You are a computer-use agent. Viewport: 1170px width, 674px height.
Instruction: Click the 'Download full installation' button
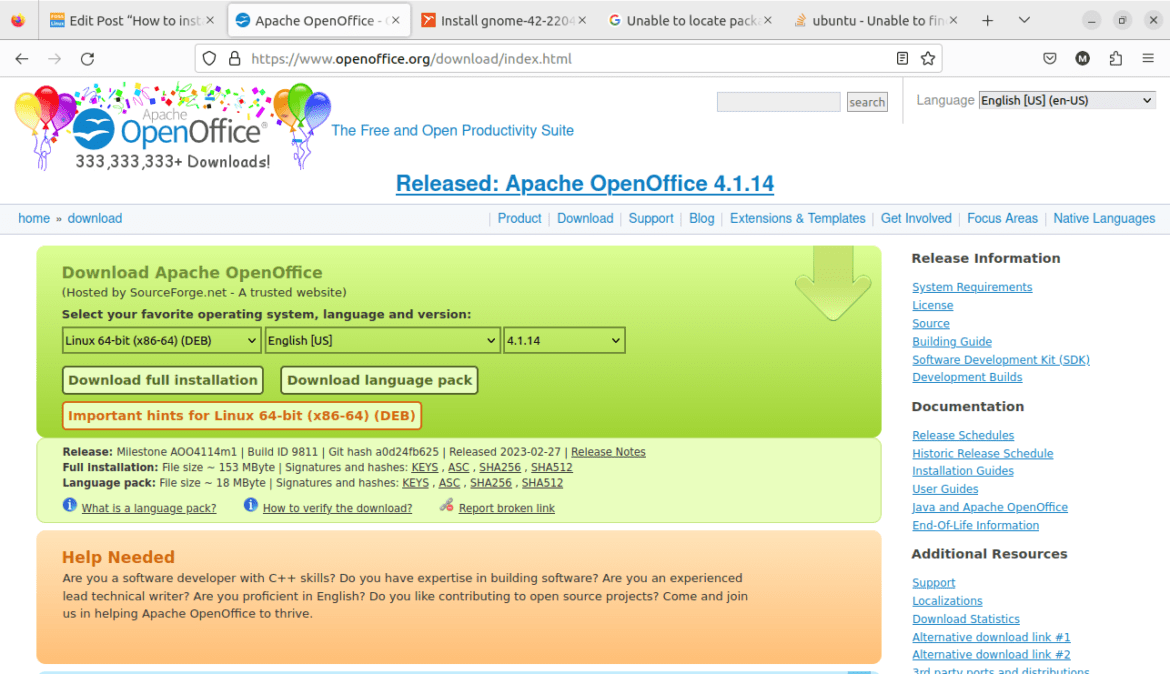(162, 380)
